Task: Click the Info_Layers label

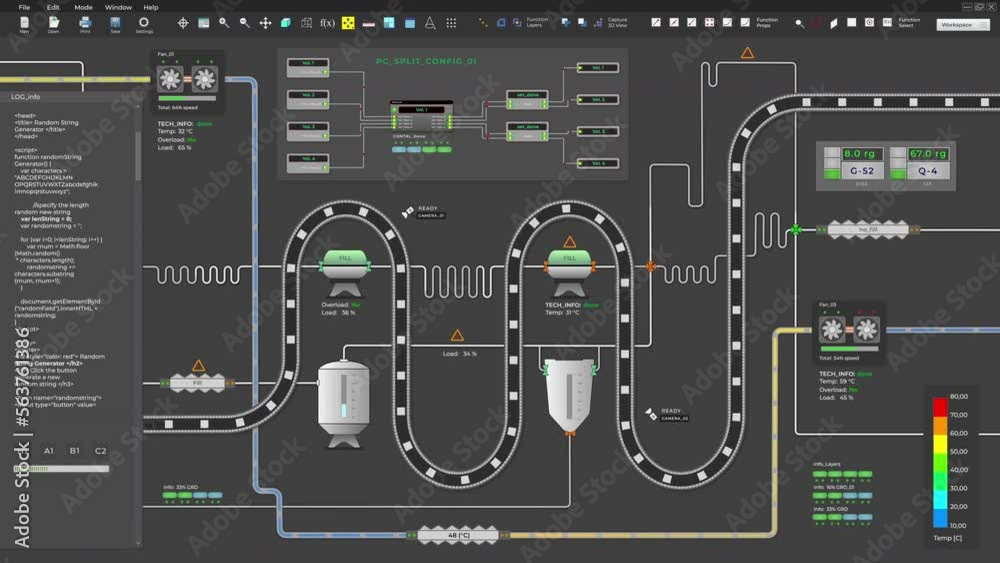Action: (x=827, y=464)
